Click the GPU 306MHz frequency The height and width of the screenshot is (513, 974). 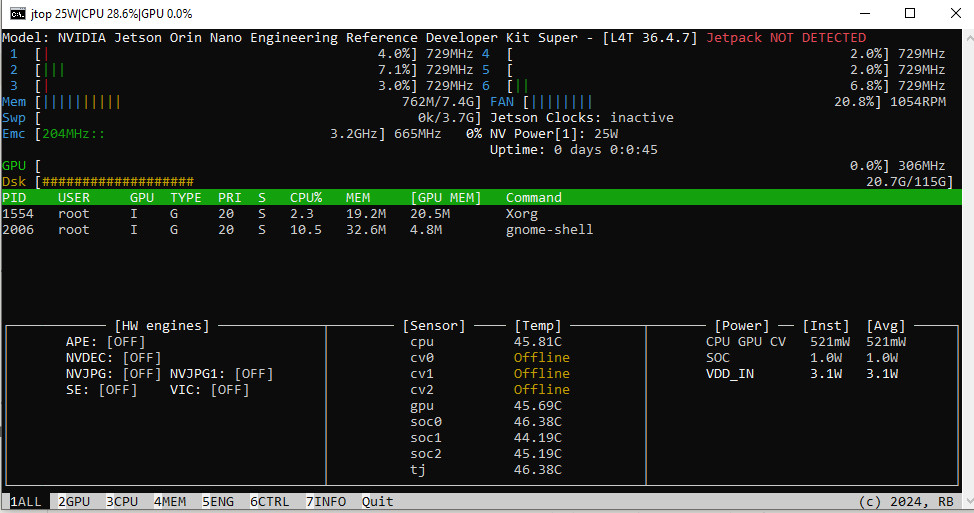pyautogui.click(x=922, y=166)
